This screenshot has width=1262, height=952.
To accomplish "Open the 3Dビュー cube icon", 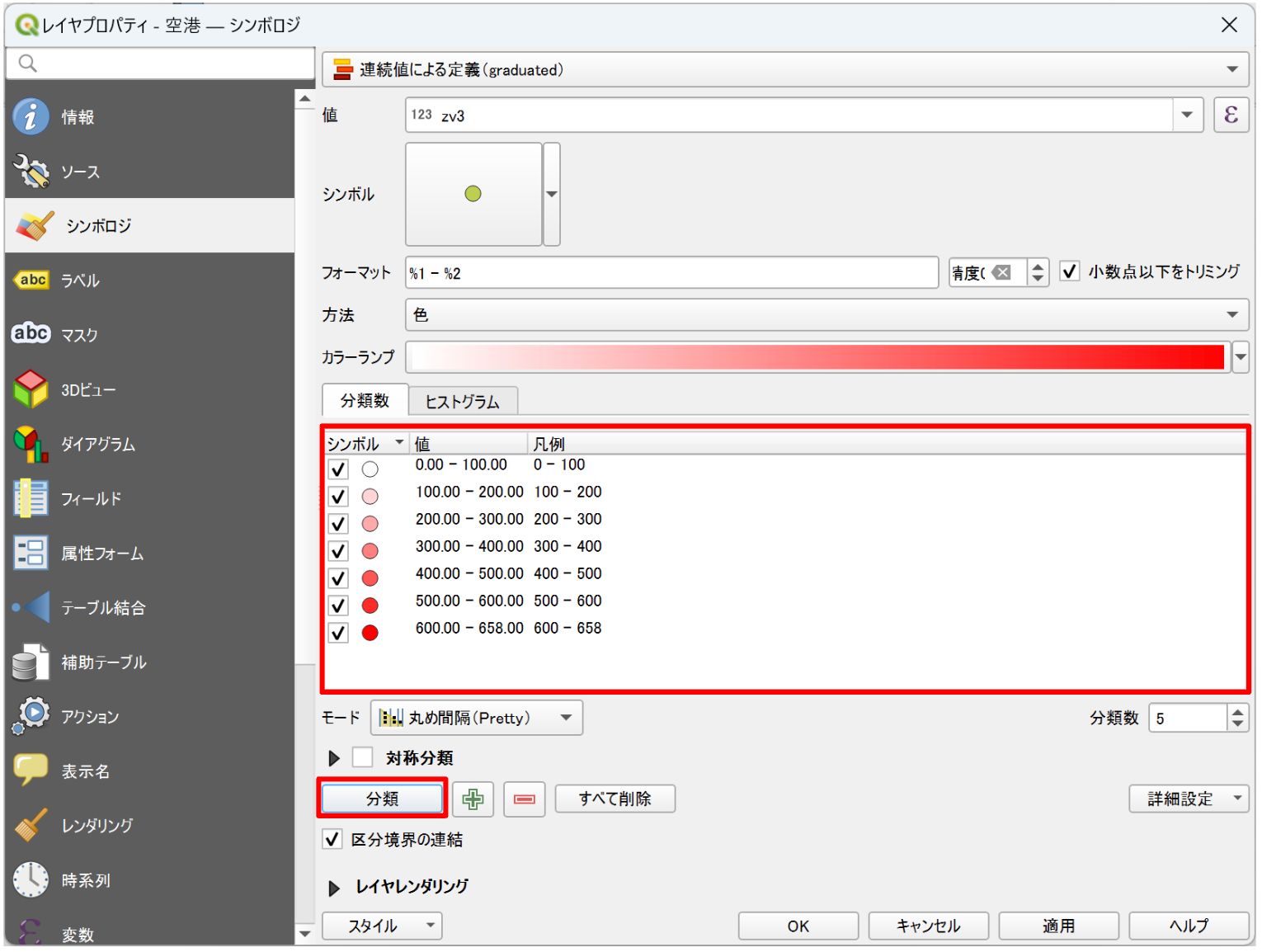I will pyautogui.click(x=31, y=389).
